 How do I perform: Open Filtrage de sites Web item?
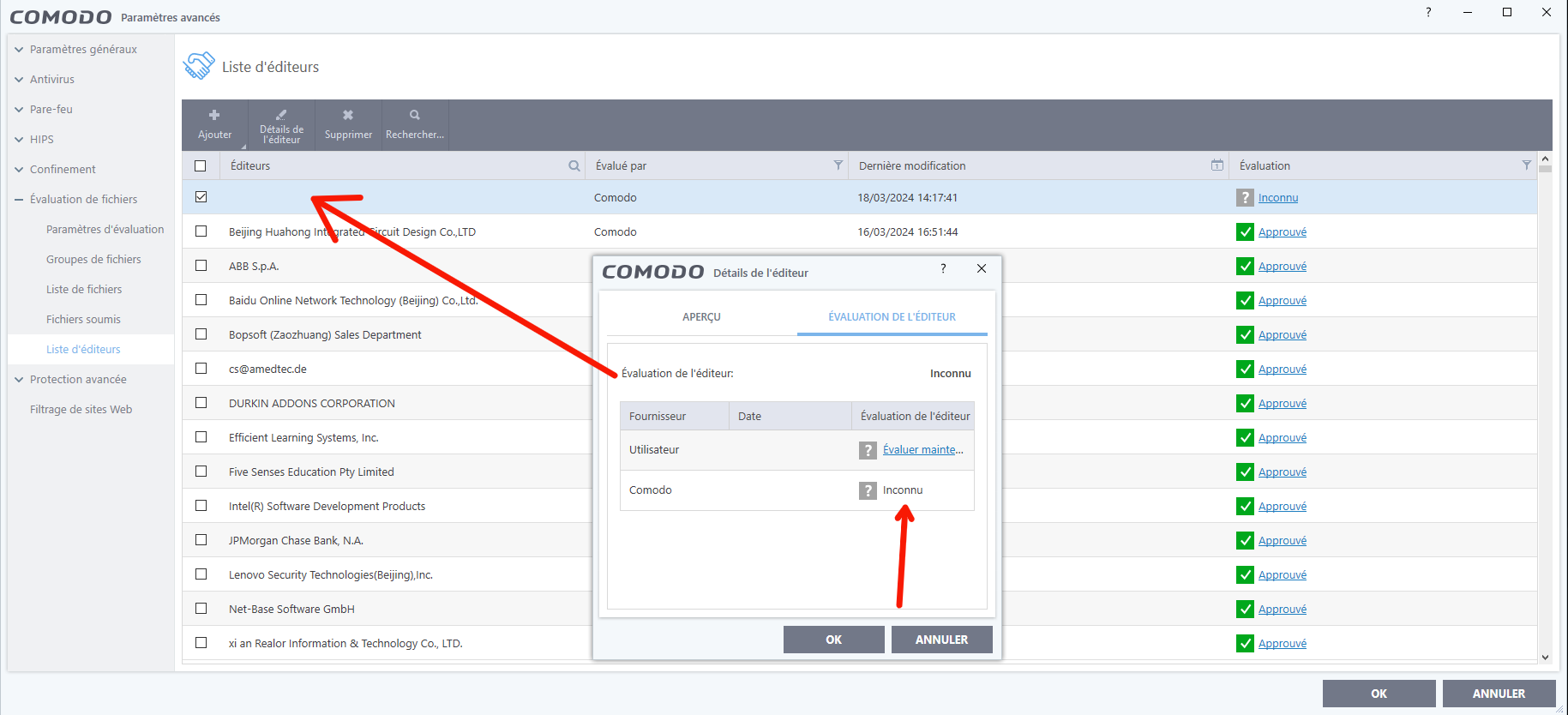pos(81,410)
